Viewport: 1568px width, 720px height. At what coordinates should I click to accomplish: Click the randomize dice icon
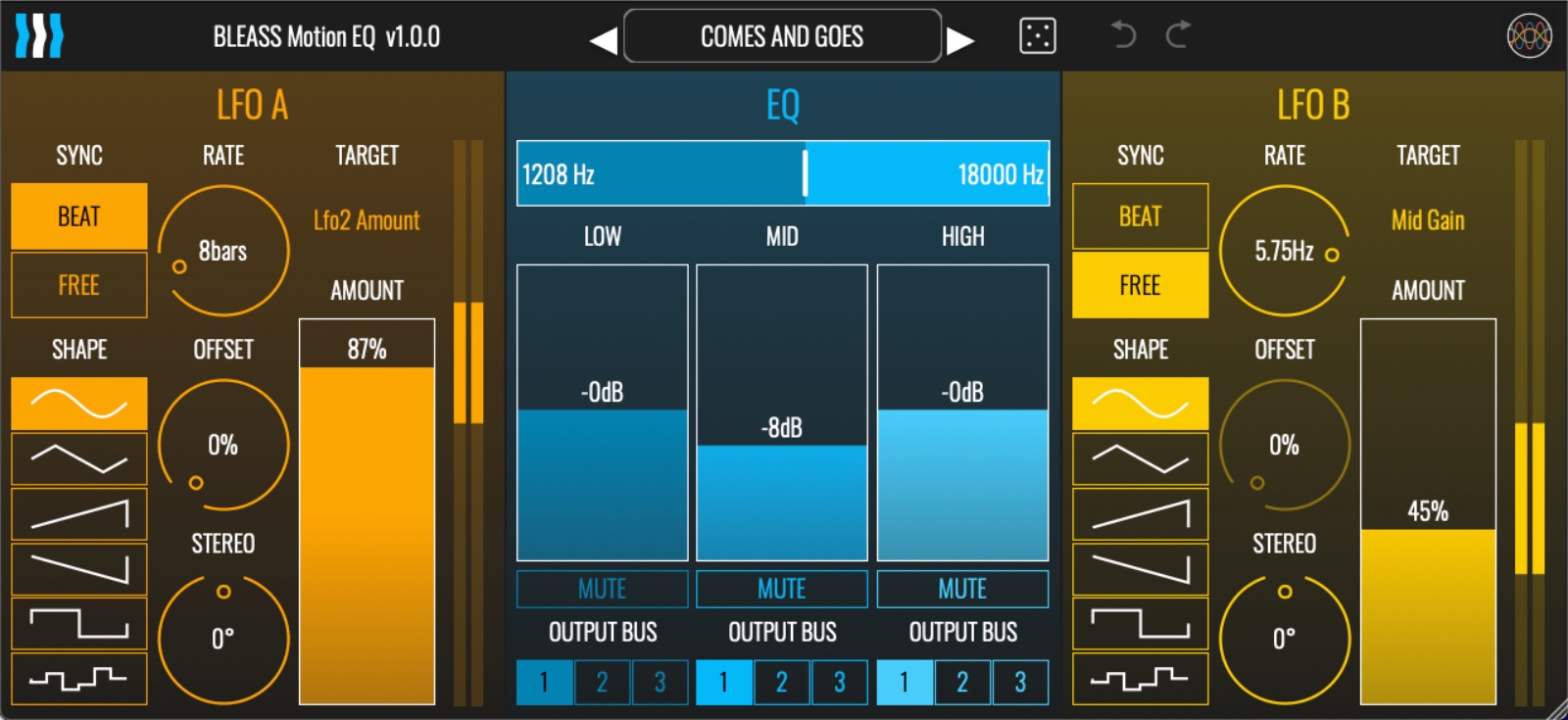click(x=1037, y=36)
